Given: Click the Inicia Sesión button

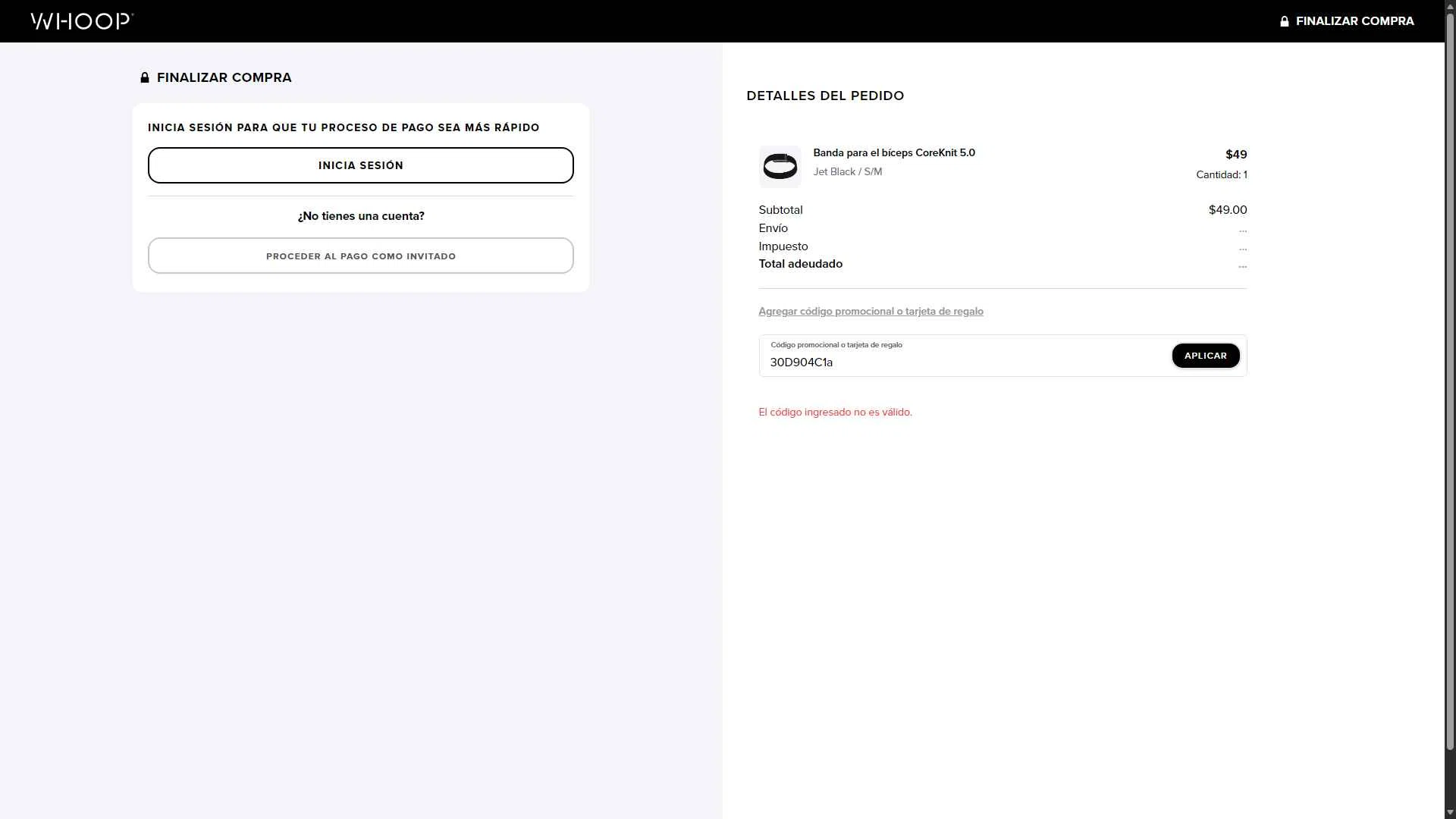Looking at the screenshot, I should (x=361, y=165).
